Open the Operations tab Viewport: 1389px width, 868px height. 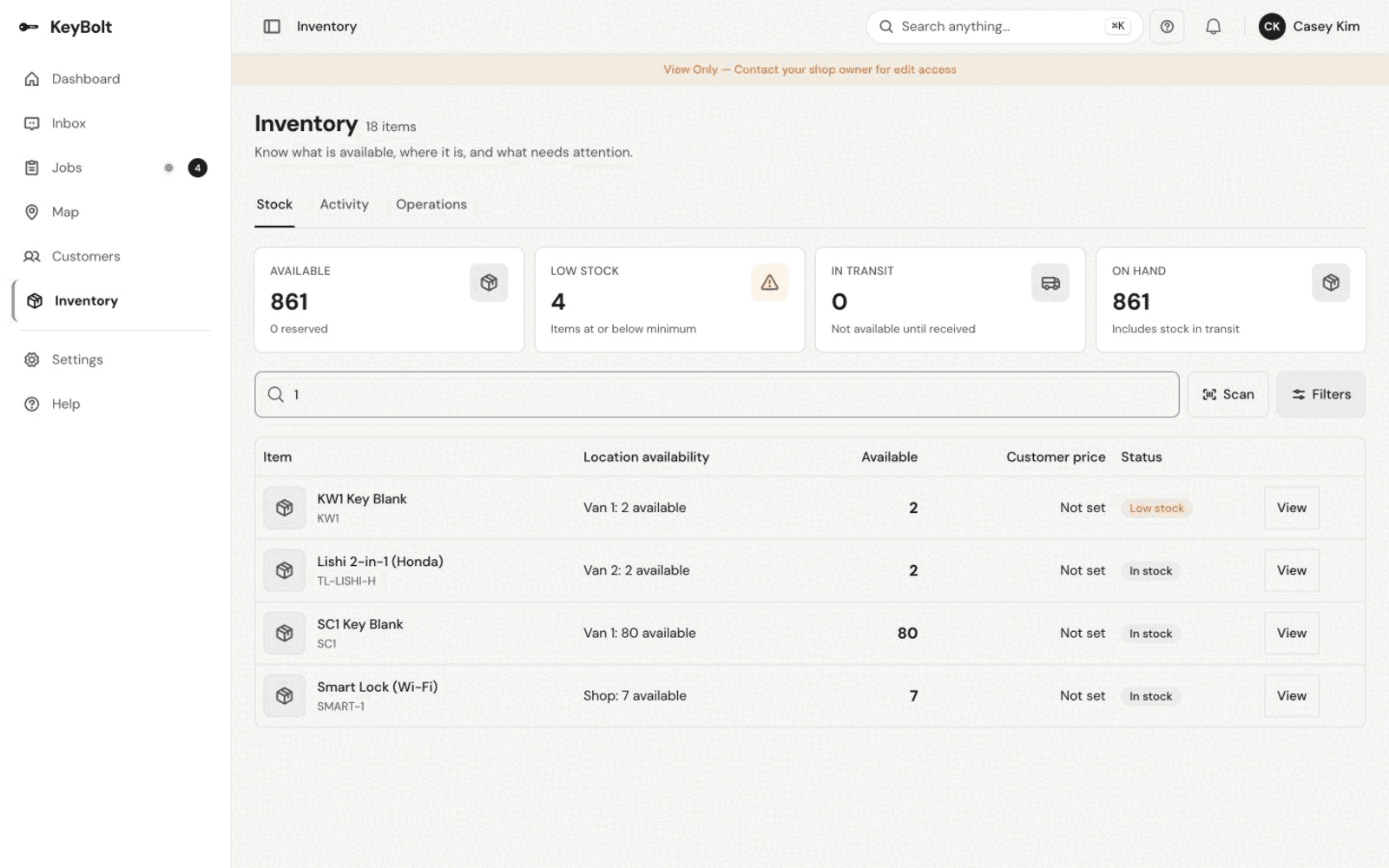pyautogui.click(x=431, y=204)
